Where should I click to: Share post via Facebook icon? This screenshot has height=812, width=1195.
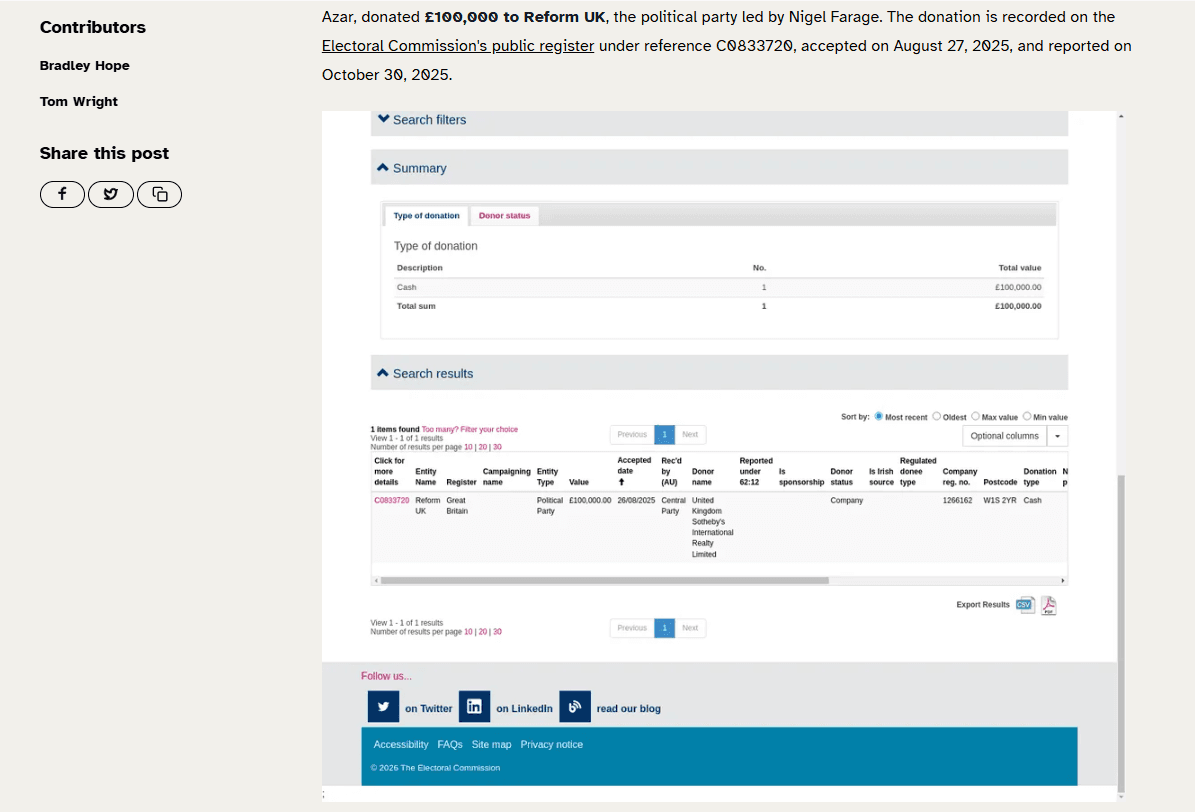pos(62,194)
